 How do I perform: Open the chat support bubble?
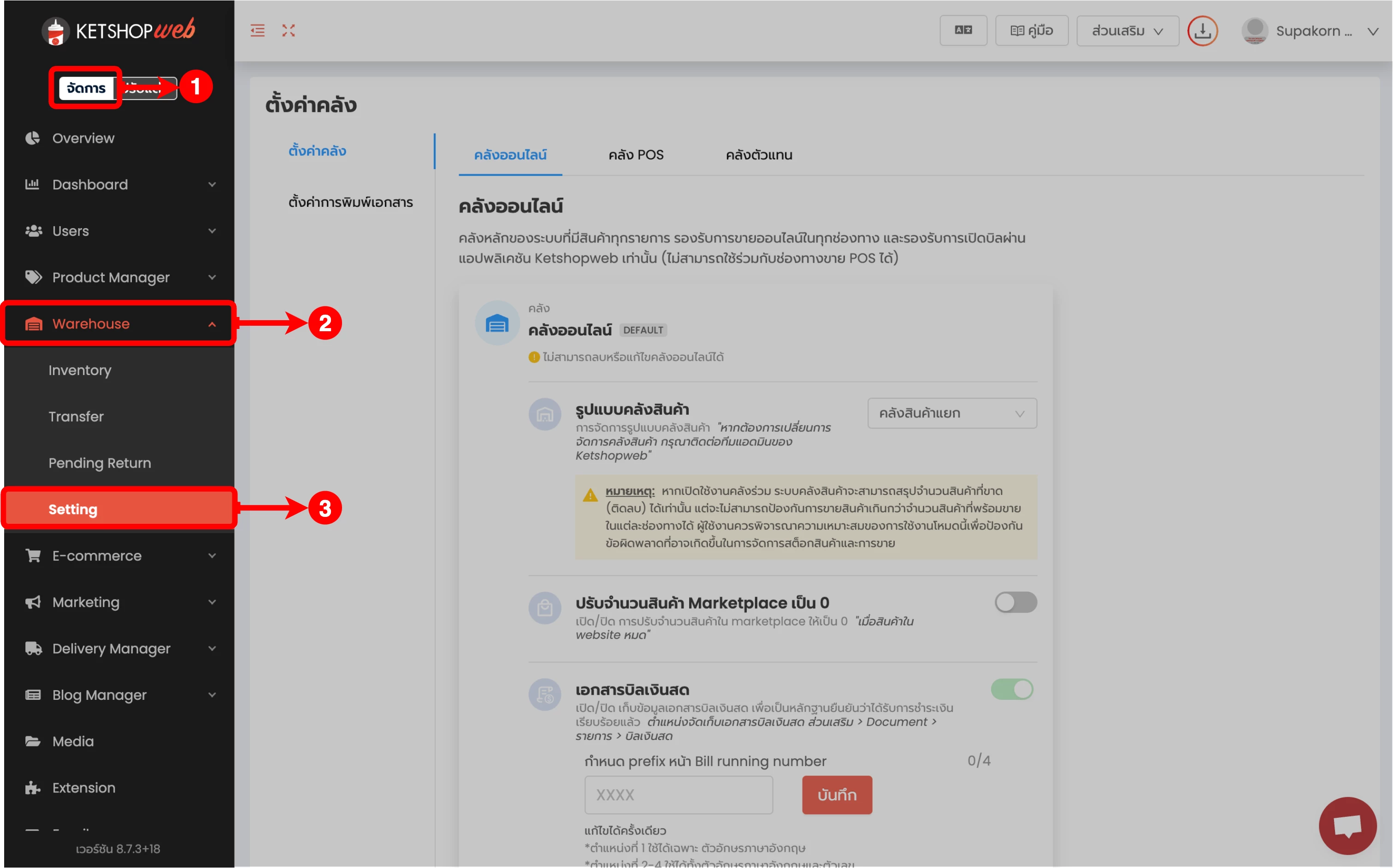click(x=1347, y=826)
